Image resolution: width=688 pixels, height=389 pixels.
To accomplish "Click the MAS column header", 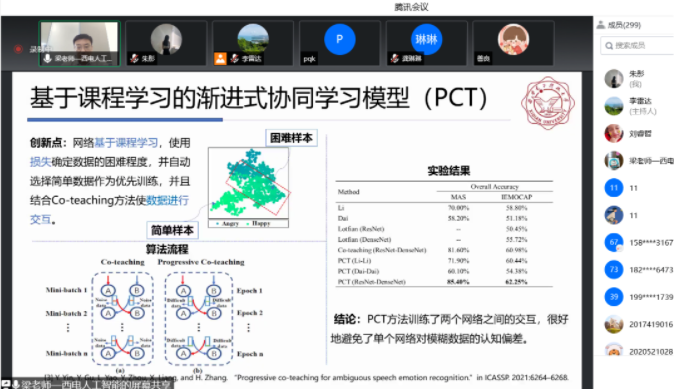I will click(x=458, y=197).
